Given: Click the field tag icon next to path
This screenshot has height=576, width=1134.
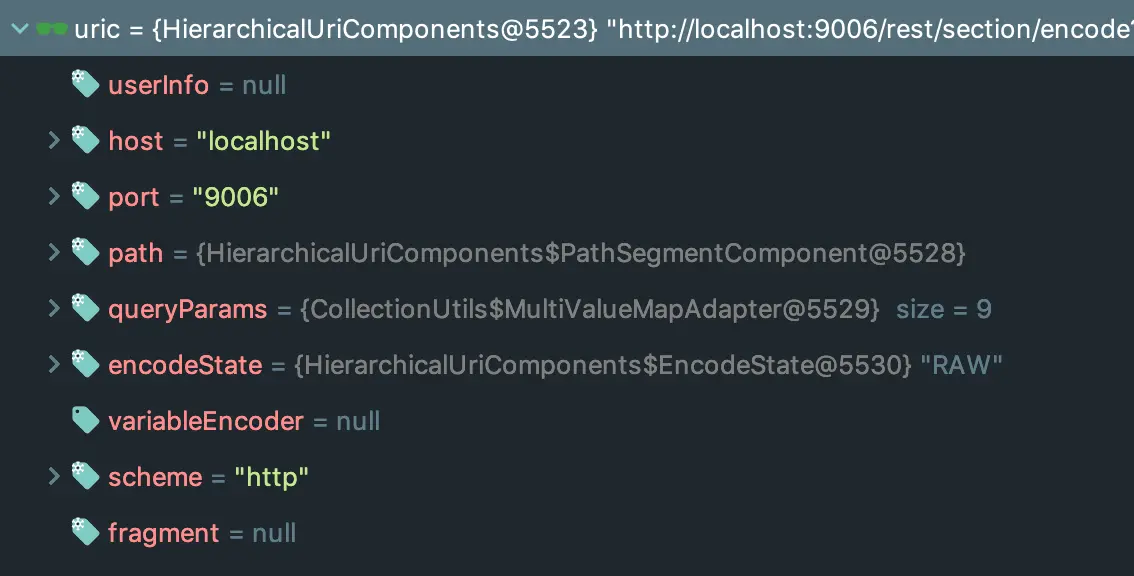Looking at the screenshot, I should pyautogui.click(x=85, y=252).
